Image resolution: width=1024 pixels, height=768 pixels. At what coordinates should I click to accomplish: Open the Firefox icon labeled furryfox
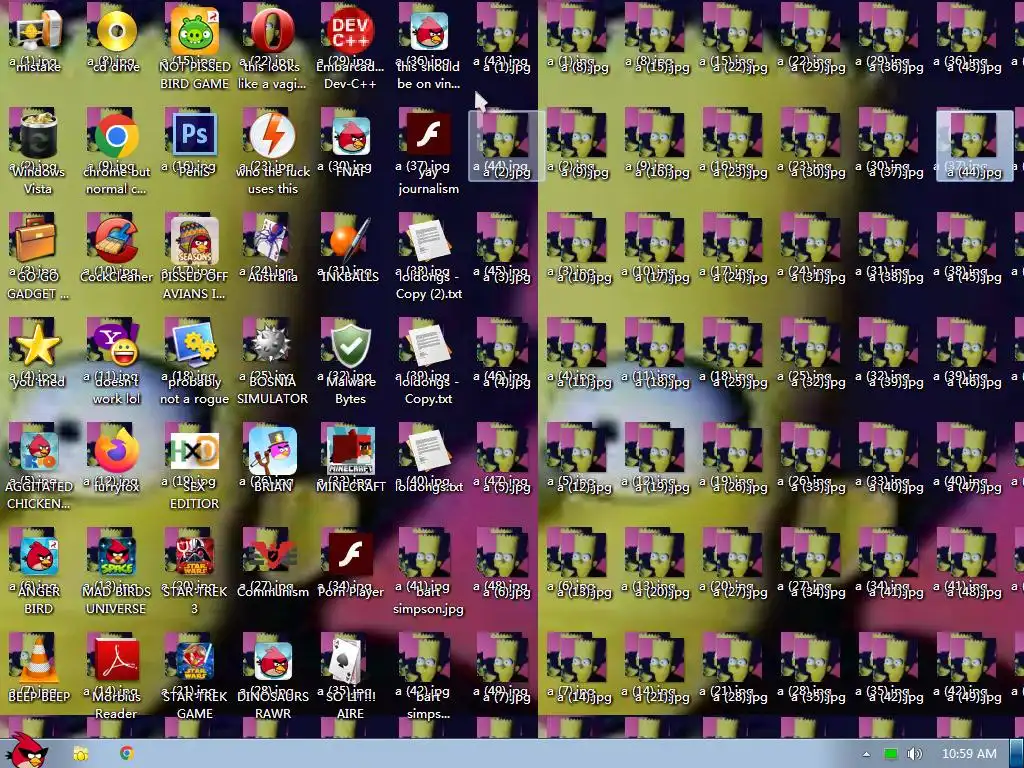tap(116, 449)
